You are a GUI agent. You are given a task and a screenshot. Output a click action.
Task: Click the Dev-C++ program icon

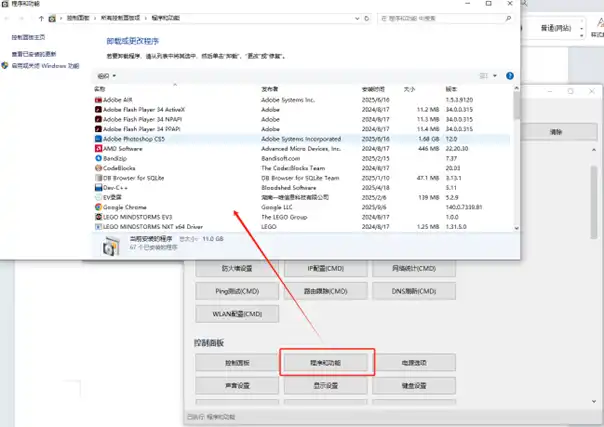(98, 188)
